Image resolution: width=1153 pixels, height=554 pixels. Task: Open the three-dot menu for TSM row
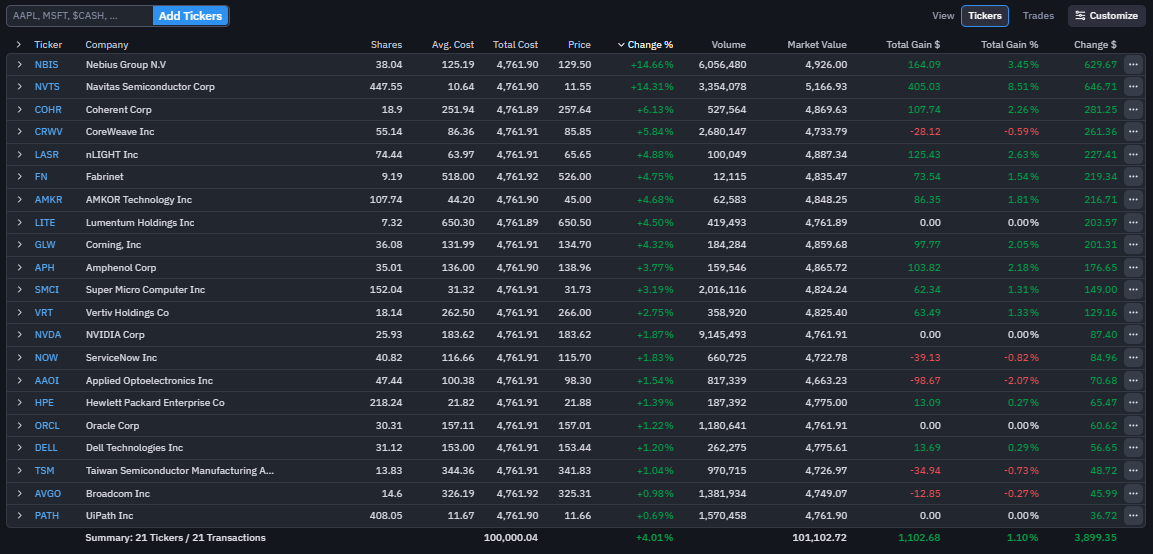(1133, 471)
